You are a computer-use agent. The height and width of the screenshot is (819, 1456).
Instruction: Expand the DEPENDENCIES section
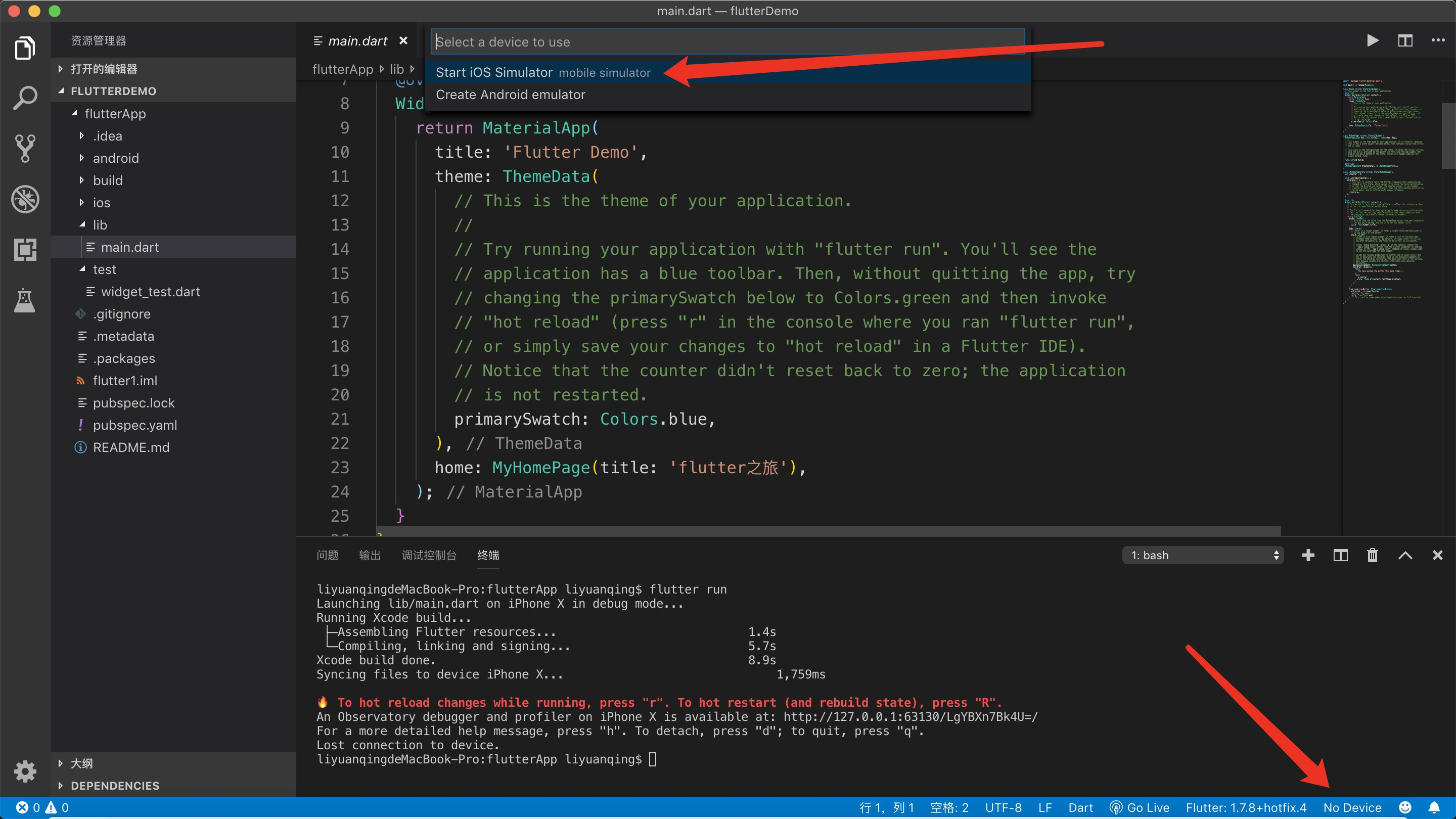(x=115, y=786)
